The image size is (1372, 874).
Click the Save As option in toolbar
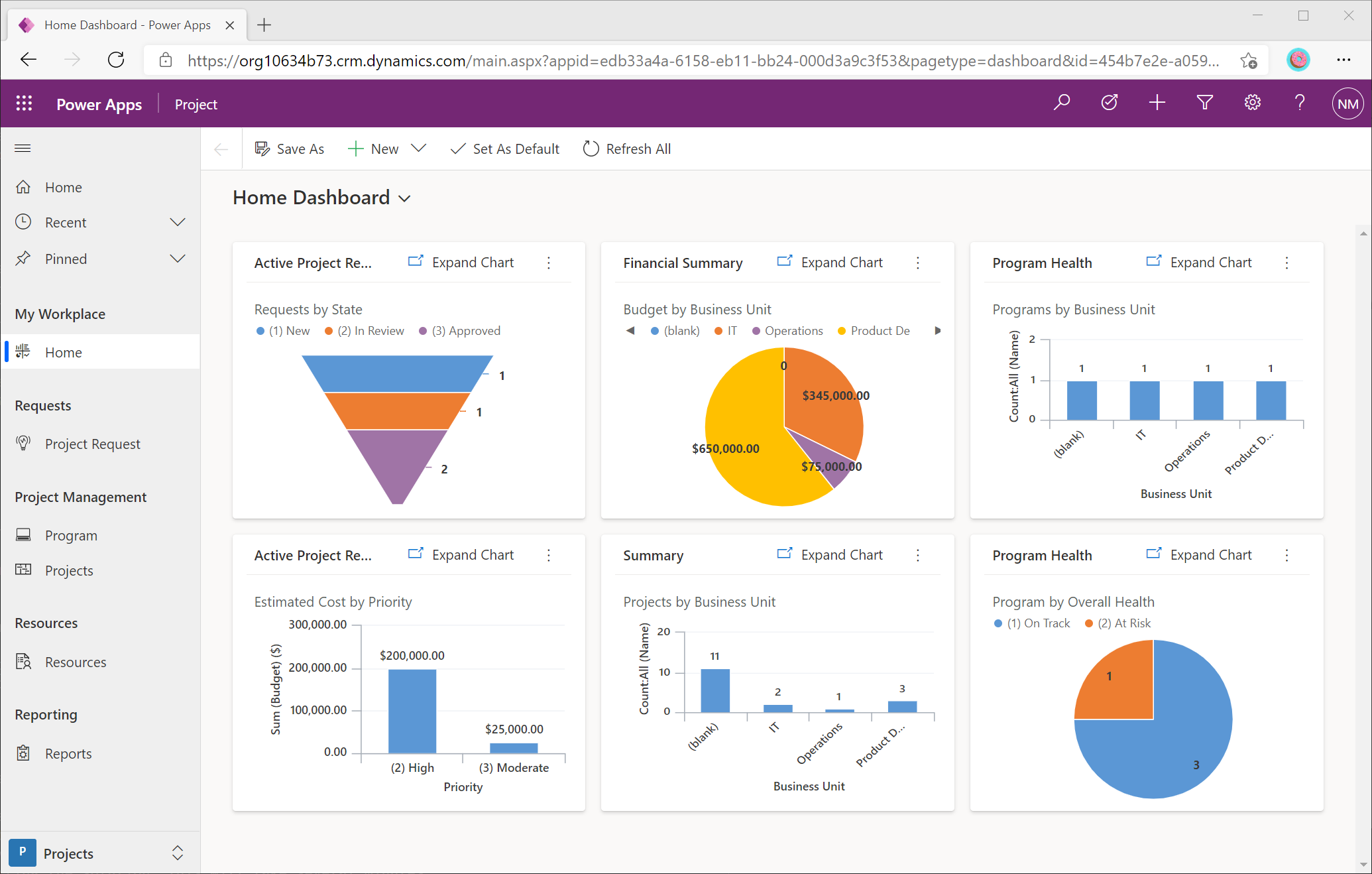[x=290, y=149]
